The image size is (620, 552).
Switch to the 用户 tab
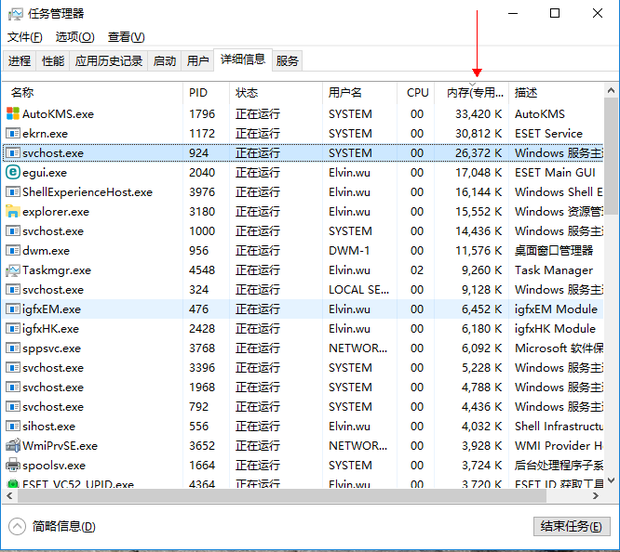pyautogui.click(x=198, y=61)
